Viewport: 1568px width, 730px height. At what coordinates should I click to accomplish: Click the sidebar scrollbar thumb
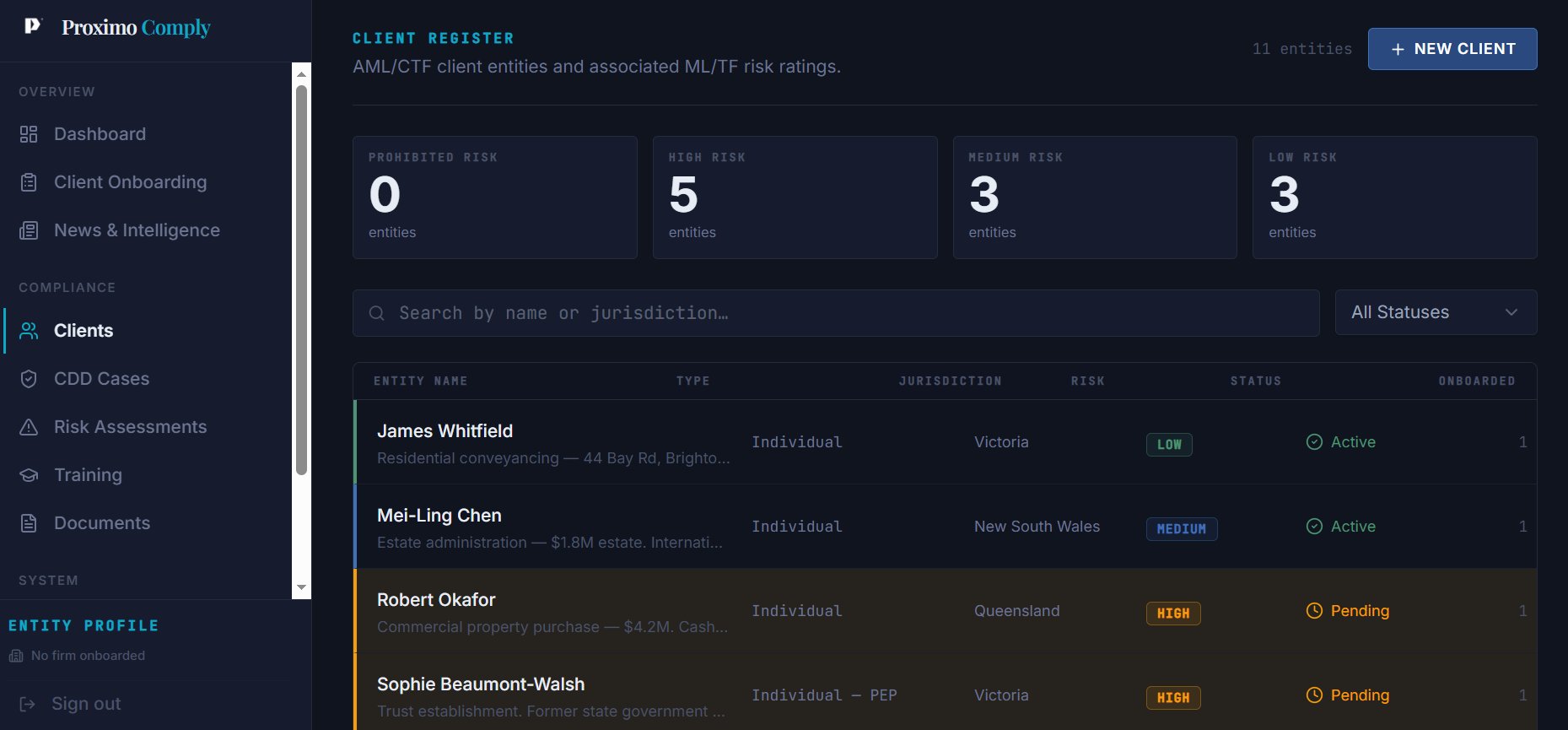[x=301, y=280]
